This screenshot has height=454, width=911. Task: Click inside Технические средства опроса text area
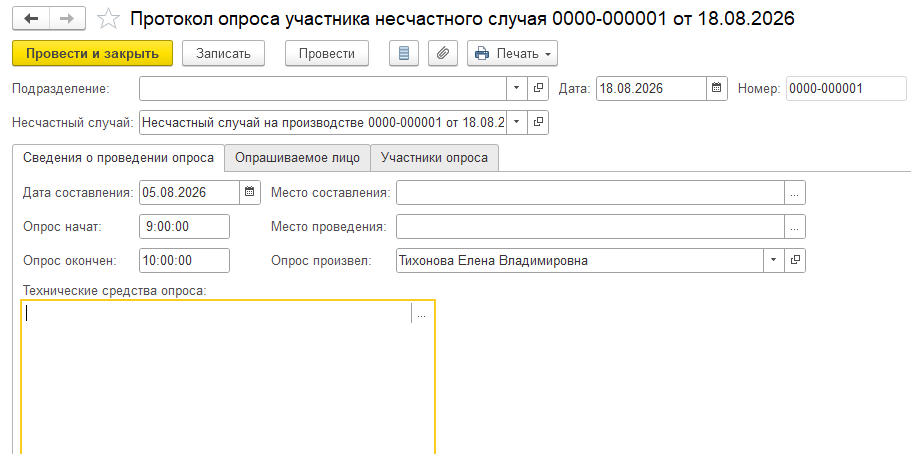pyautogui.click(x=228, y=378)
